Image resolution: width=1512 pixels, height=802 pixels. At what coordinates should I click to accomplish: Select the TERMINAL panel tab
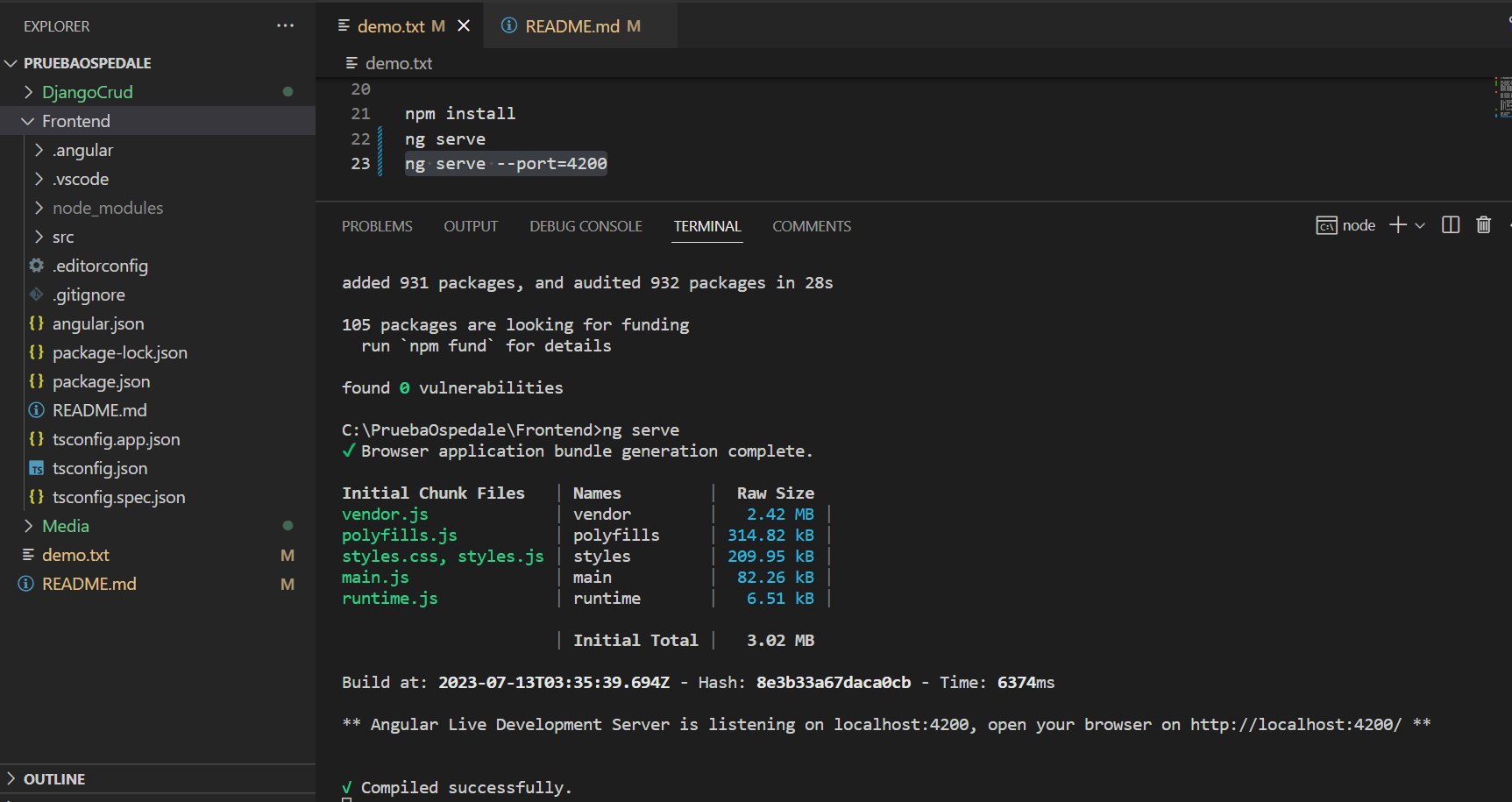(x=707, y=226)
